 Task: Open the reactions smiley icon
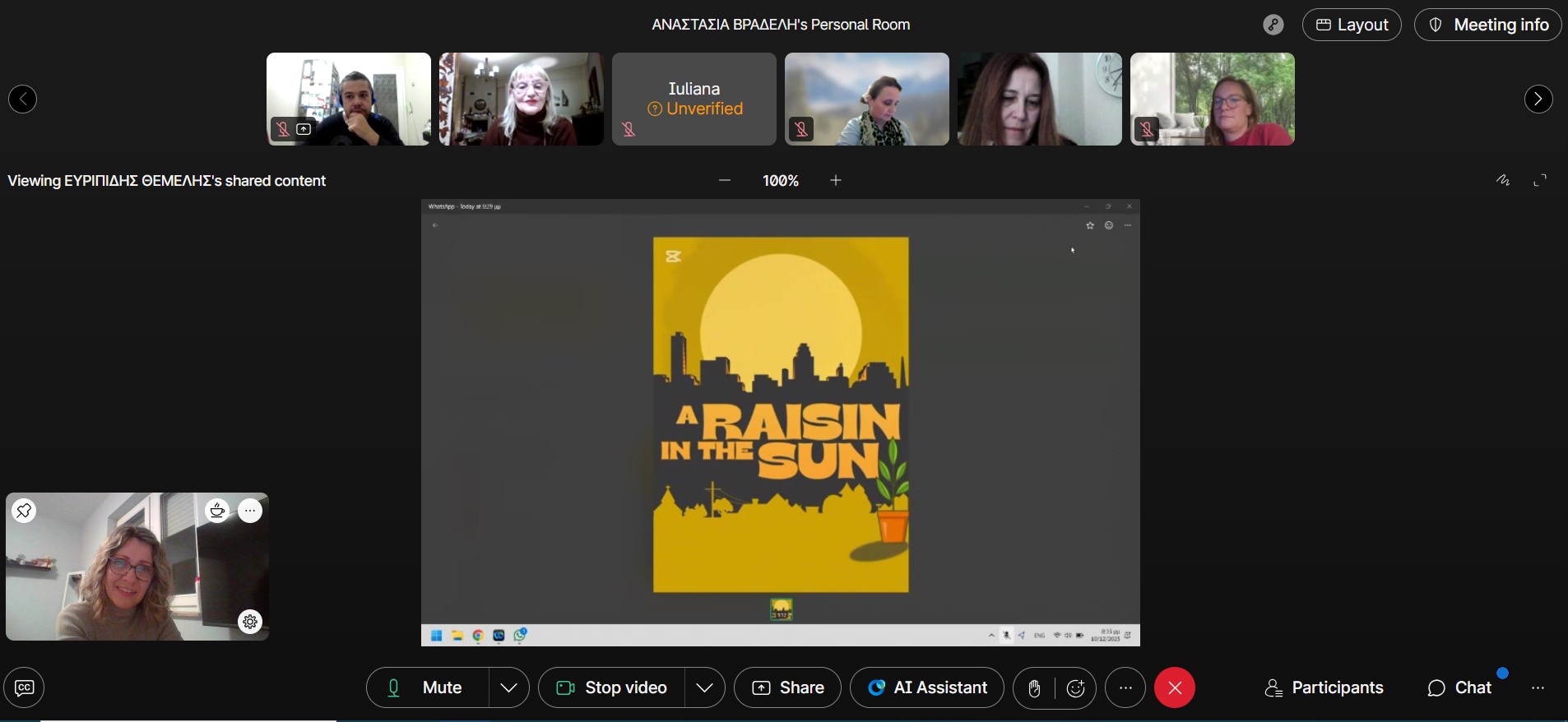click(x=1076, y=688)
